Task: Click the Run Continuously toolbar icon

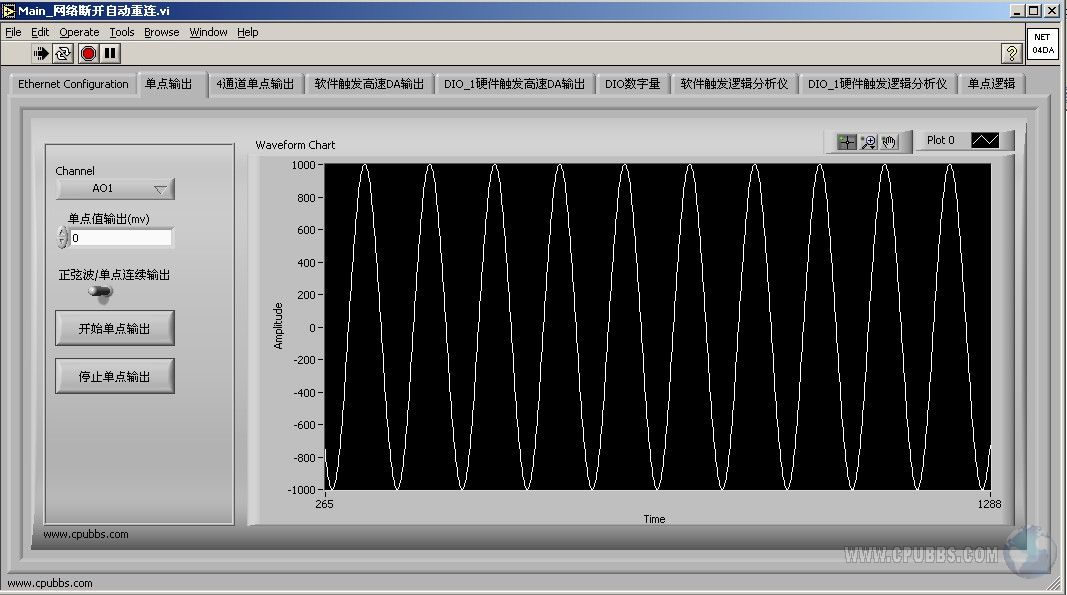Action: (x=63, y=53)
